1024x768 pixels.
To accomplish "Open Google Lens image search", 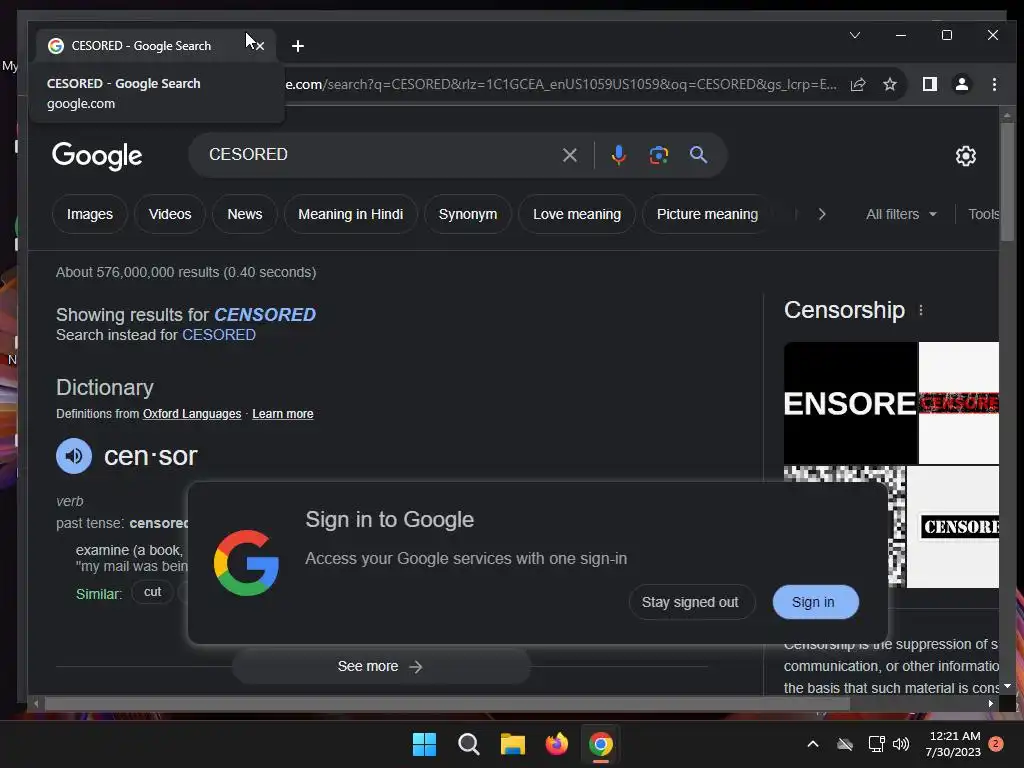I will 658,155.
